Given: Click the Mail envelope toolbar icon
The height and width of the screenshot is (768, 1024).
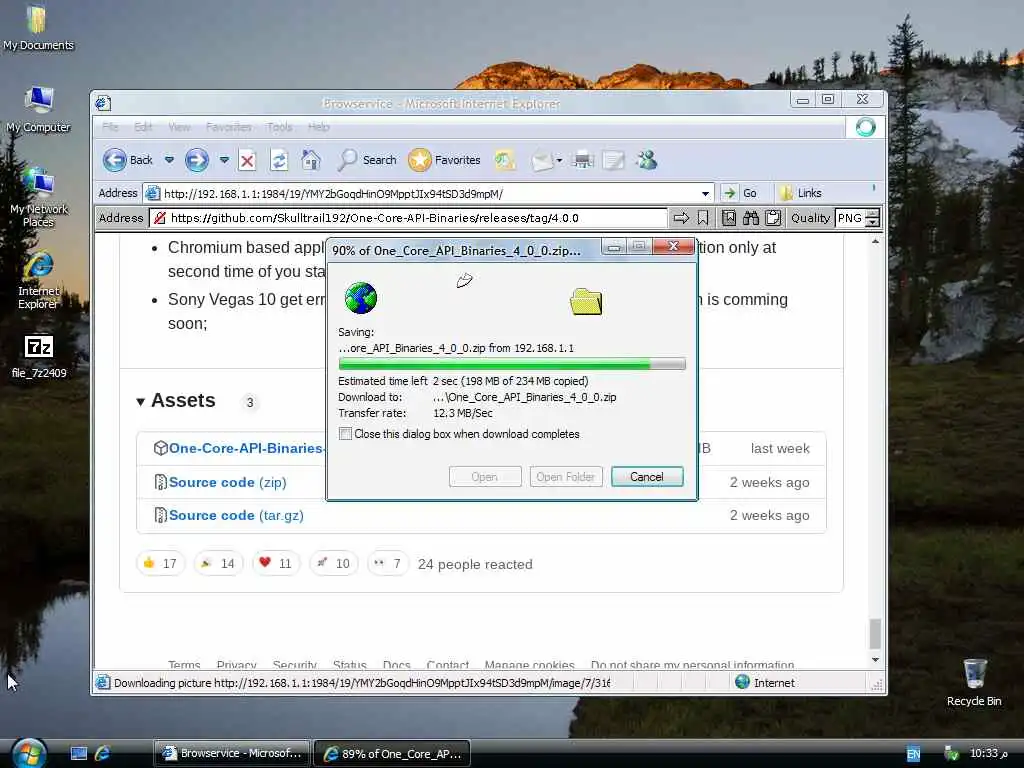Looking at the screenshot, I should [541, 160].
